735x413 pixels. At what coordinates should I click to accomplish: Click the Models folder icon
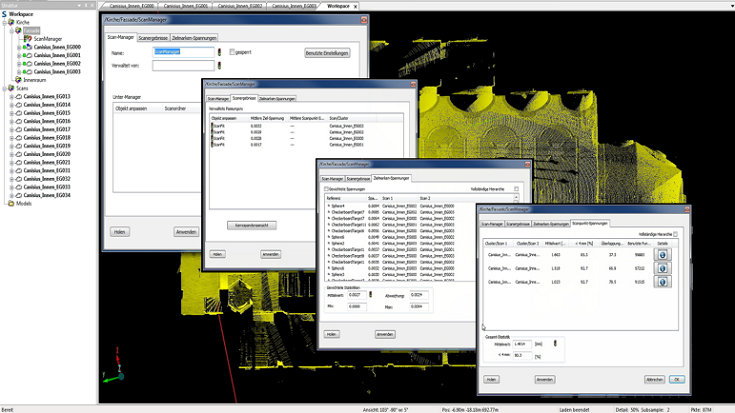[x=11, y=203]
